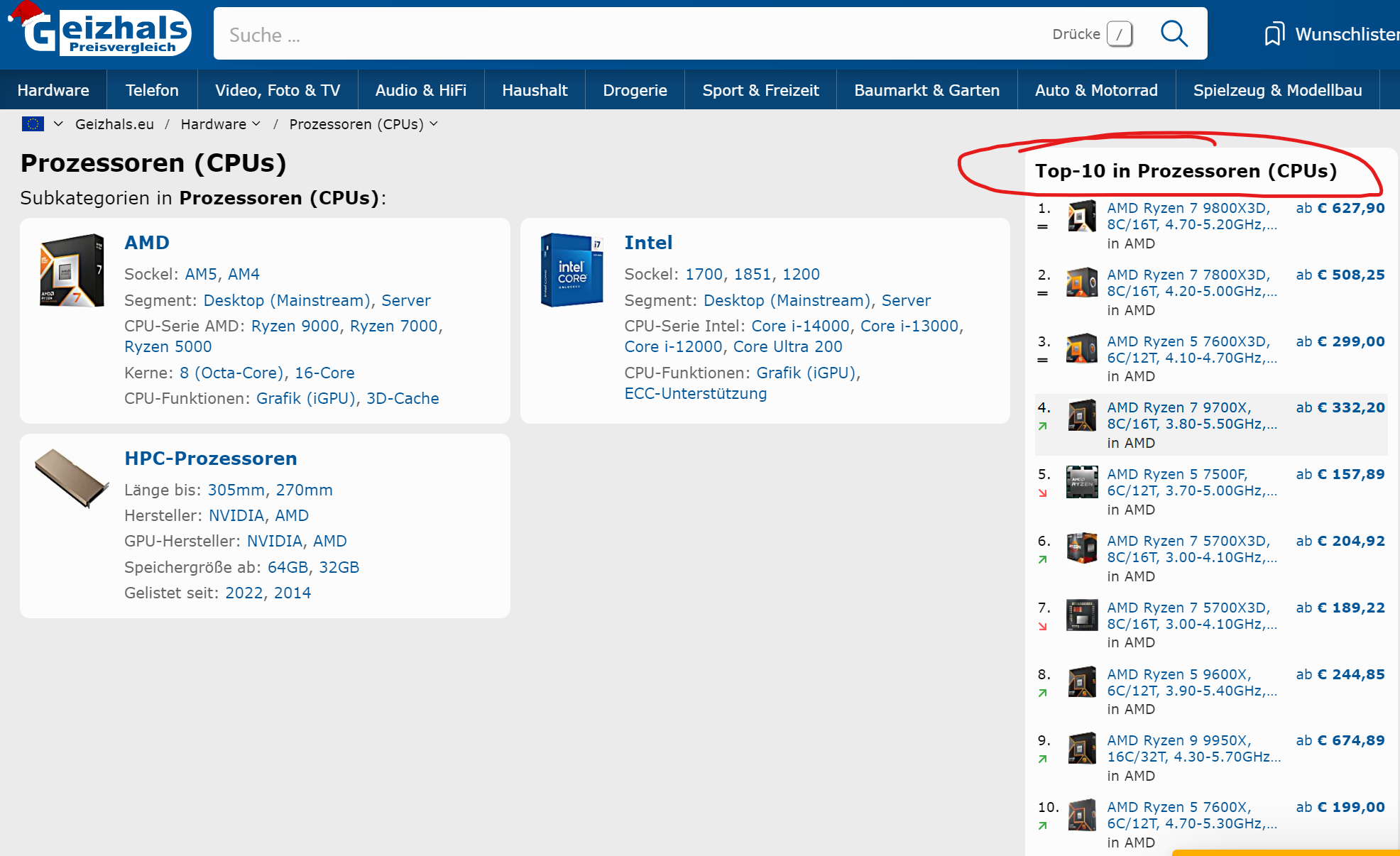Open the Wunschlisten bookmark icon
The image size is (1400, 856).
(1274, 34)
